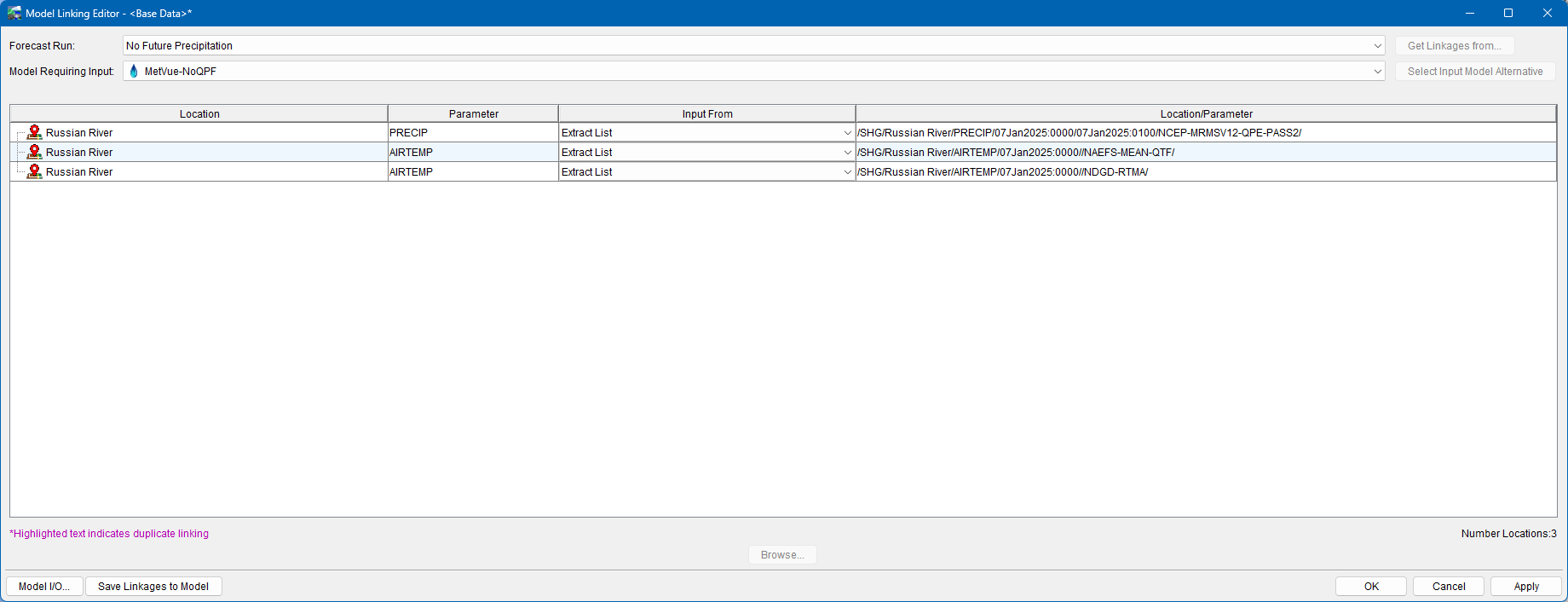Click the Input From column header

click(x=707, y=113)
